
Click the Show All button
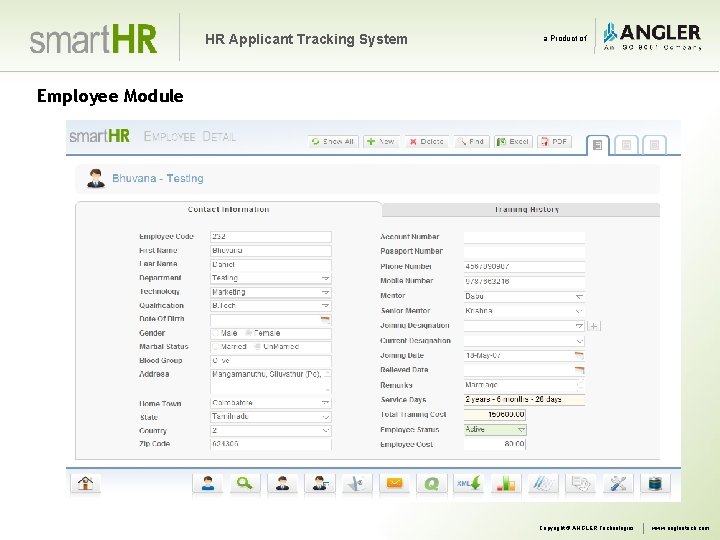point(333,141)
